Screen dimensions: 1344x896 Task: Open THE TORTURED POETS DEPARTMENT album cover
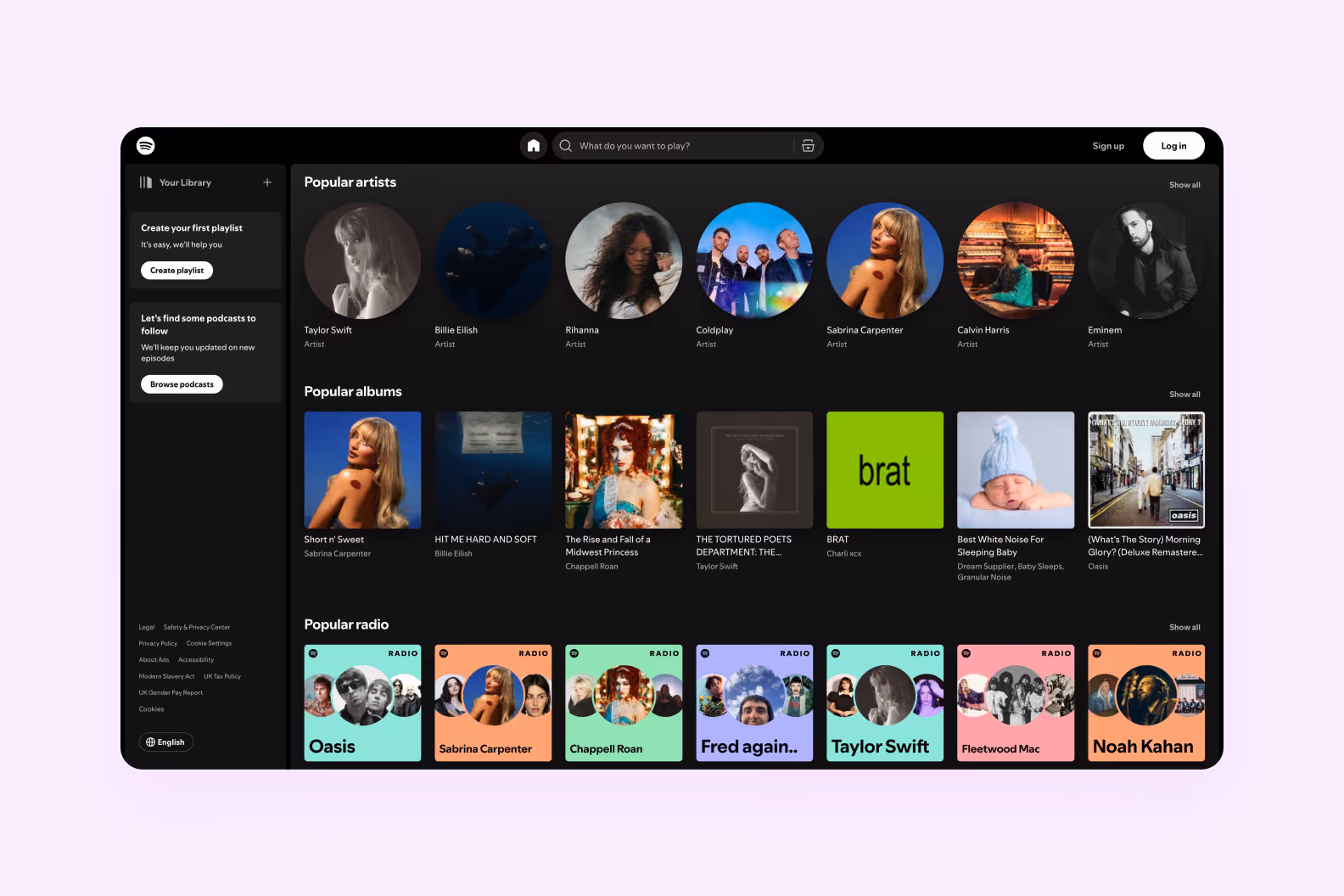(754, 470)
